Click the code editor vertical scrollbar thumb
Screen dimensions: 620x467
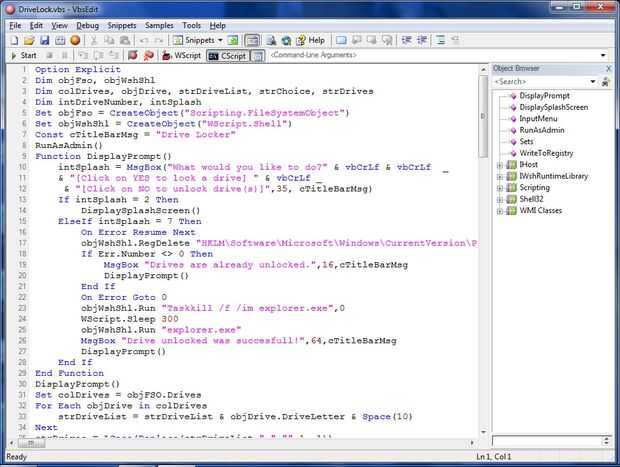click(x=483, y=115)
